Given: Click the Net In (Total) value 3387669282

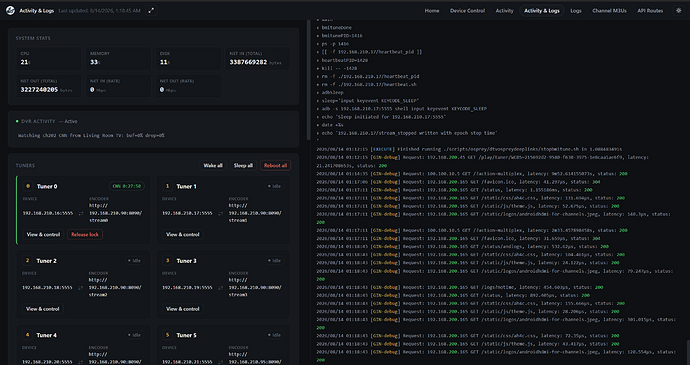Looking at the screenshot, I should tap(248, 62).
